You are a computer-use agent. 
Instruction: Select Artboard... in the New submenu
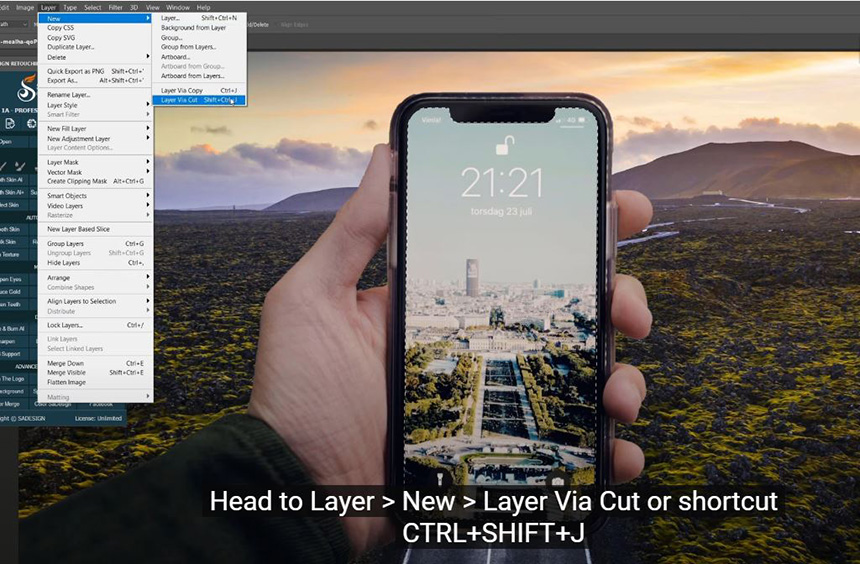[x=200, y=57]
